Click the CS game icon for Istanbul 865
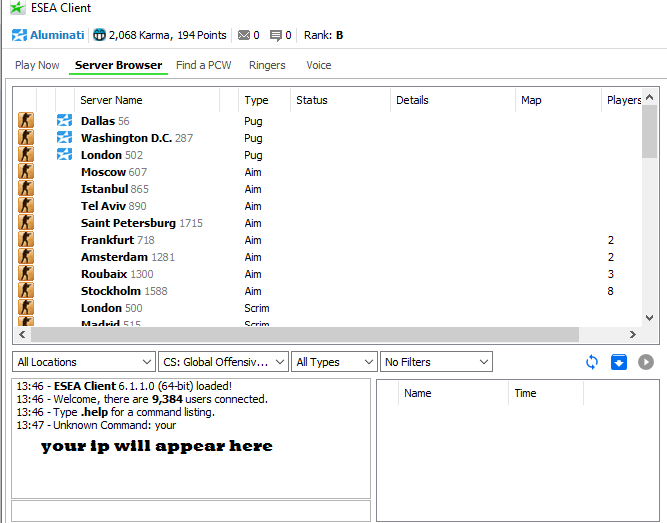 point(26,189)
